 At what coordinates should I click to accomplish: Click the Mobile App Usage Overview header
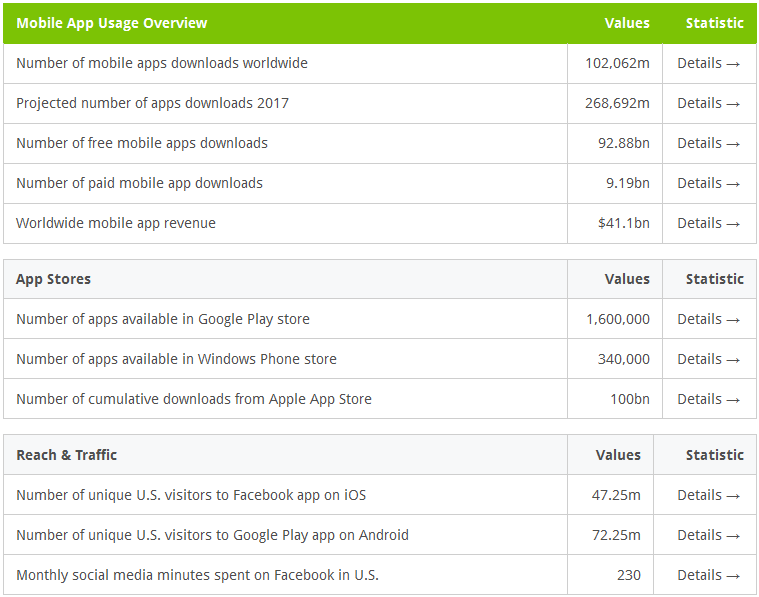tap(112, 23)
